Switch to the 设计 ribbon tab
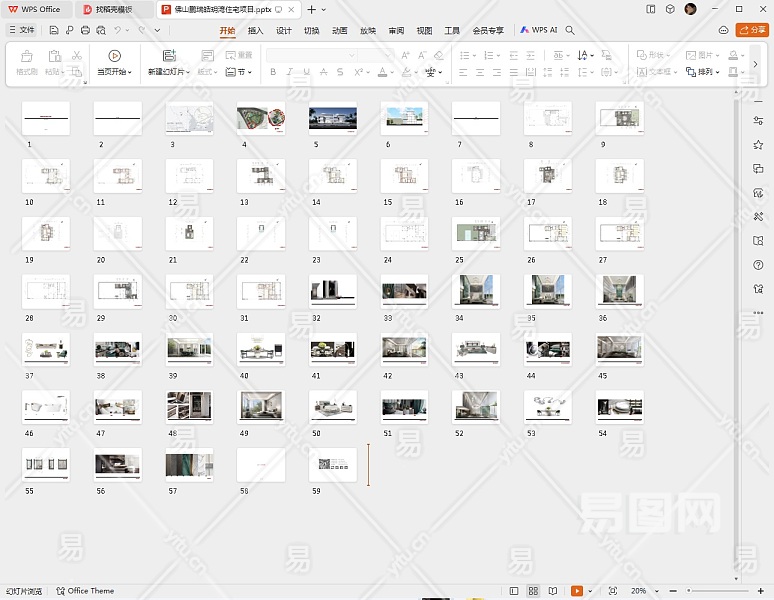774x600 pixels. (x=284, y=30)
